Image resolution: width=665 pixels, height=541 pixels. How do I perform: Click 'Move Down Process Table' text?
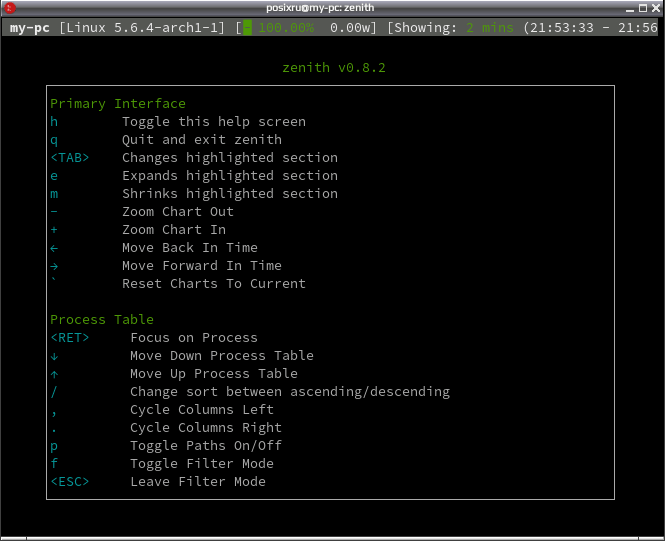pyautogui.click(x=222, y=356)
